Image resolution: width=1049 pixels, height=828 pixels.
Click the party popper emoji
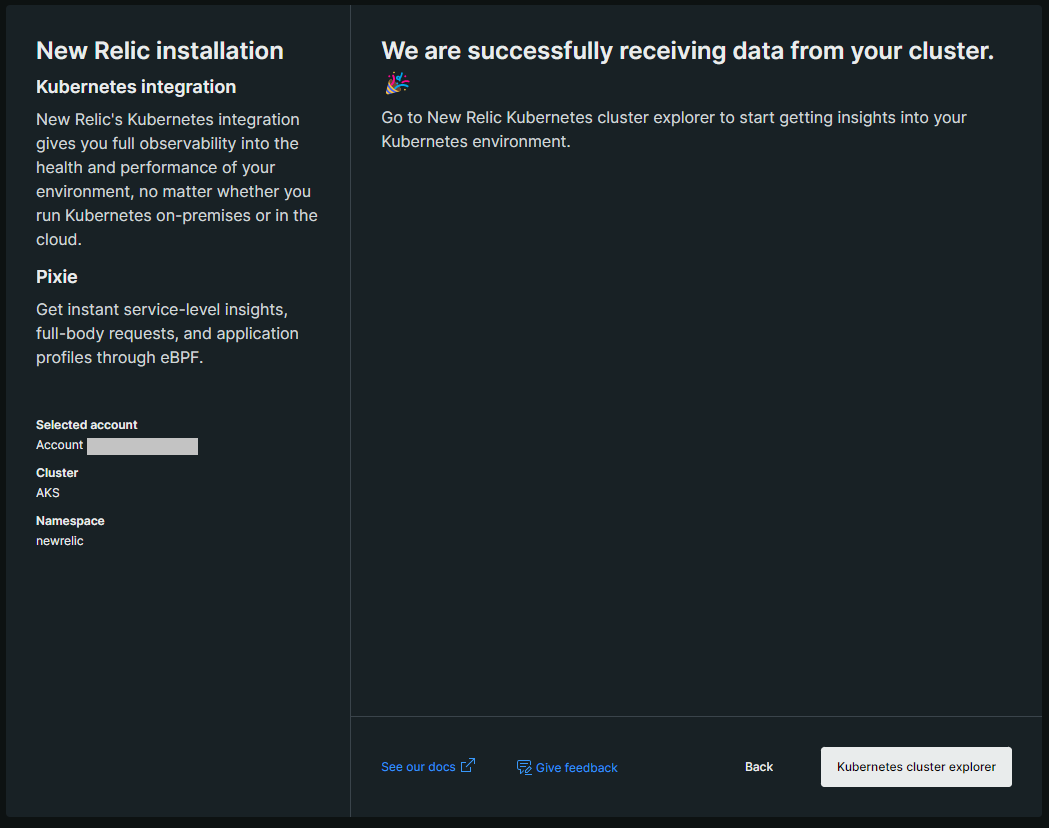397,83
